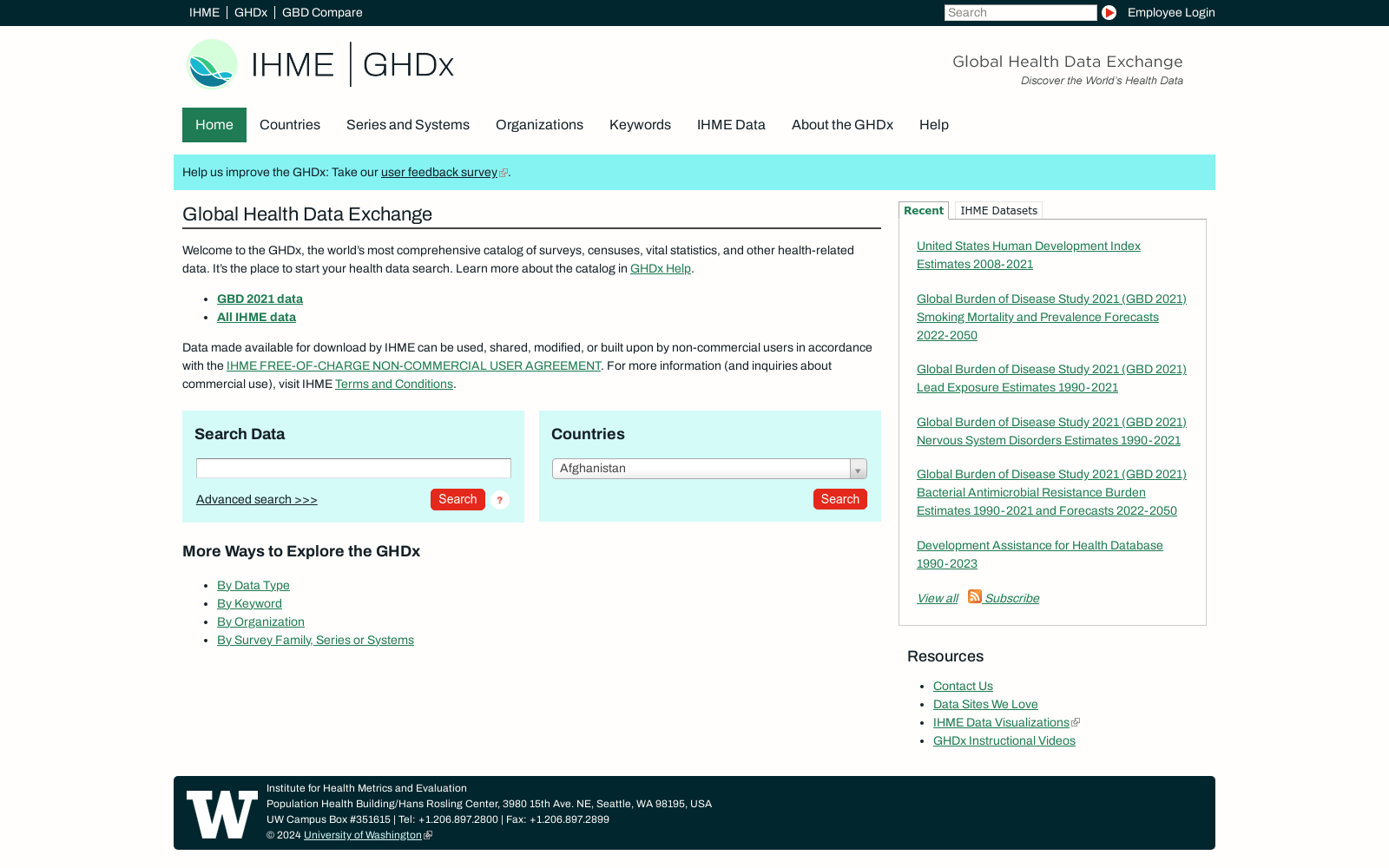Open the Terms and Conditions link

point(394,384)
